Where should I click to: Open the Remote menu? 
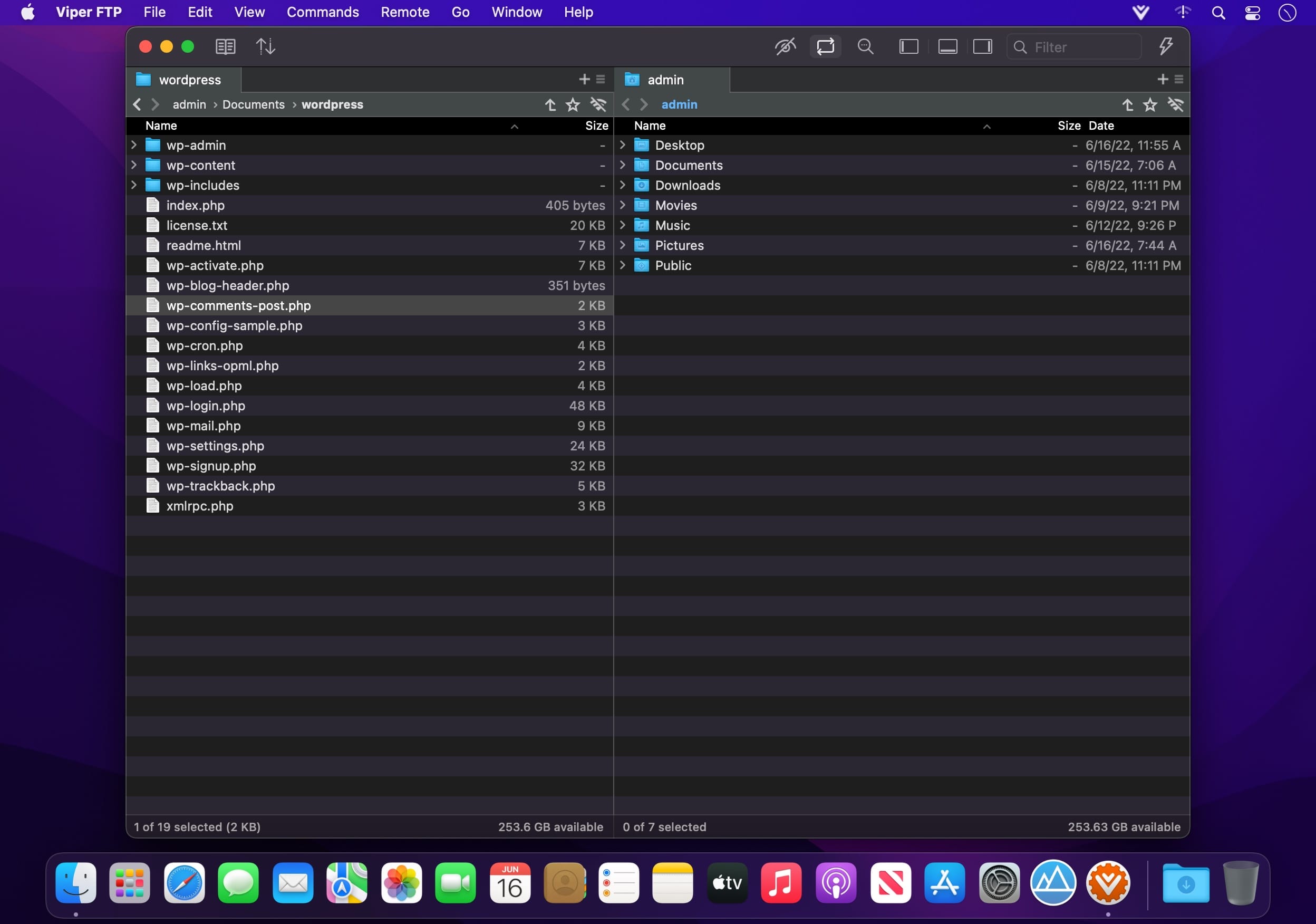404,12
